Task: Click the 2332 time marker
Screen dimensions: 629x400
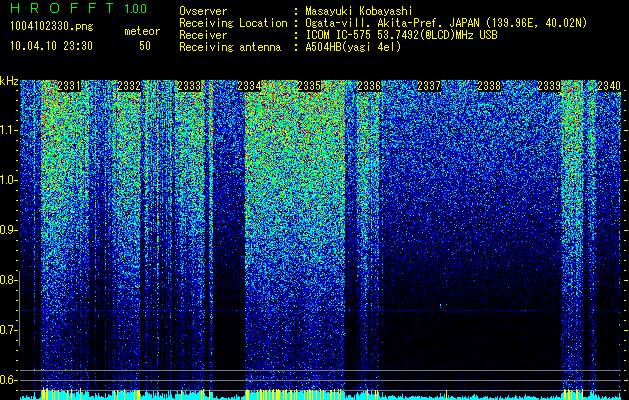Action: (129, 86)
